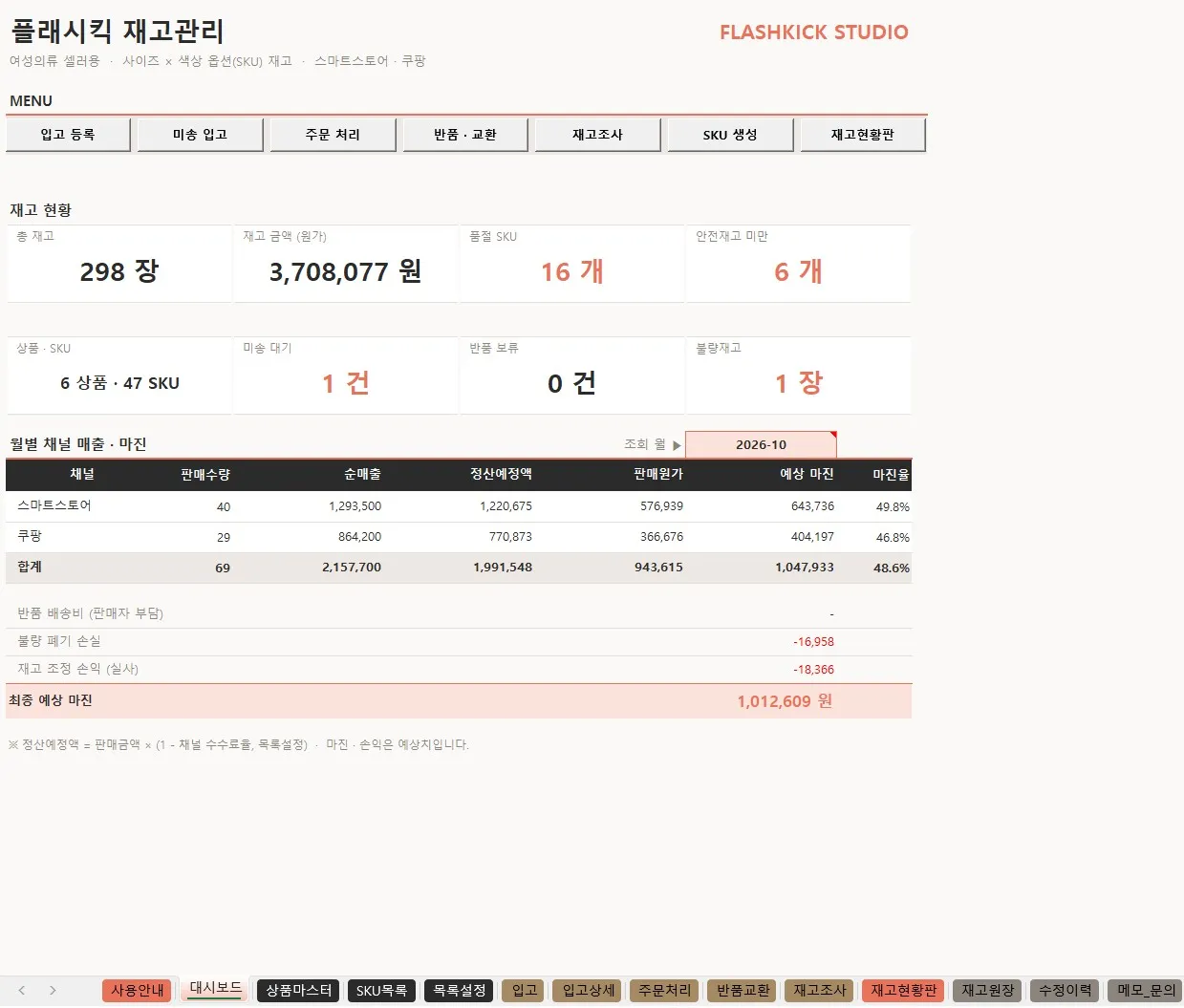Select 스마트스토어 순매출 value 1,293,500
This screenshot has width=1184, height=1008.
pyautogui.click(x=355, y=506)
